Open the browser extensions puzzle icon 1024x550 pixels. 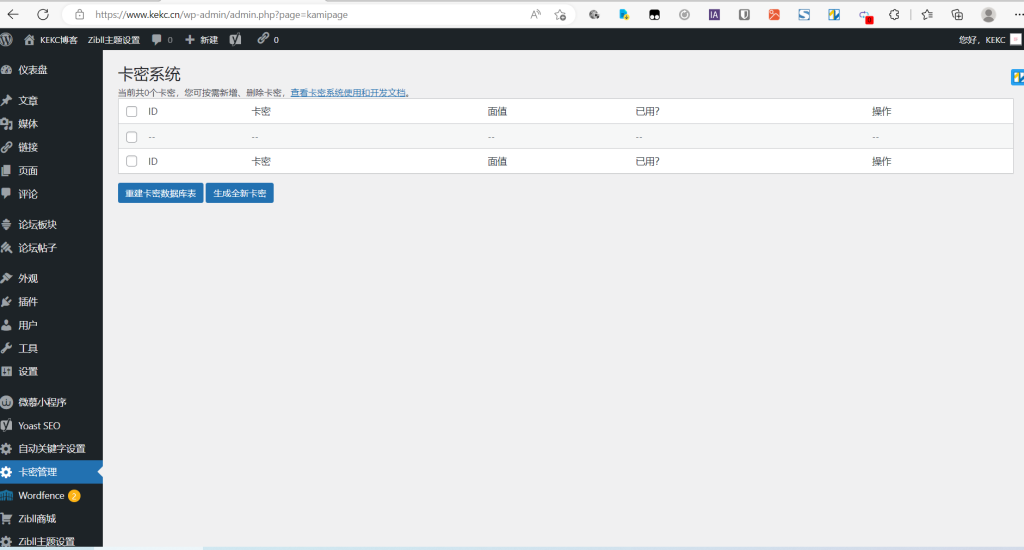(x=894, y=14)
